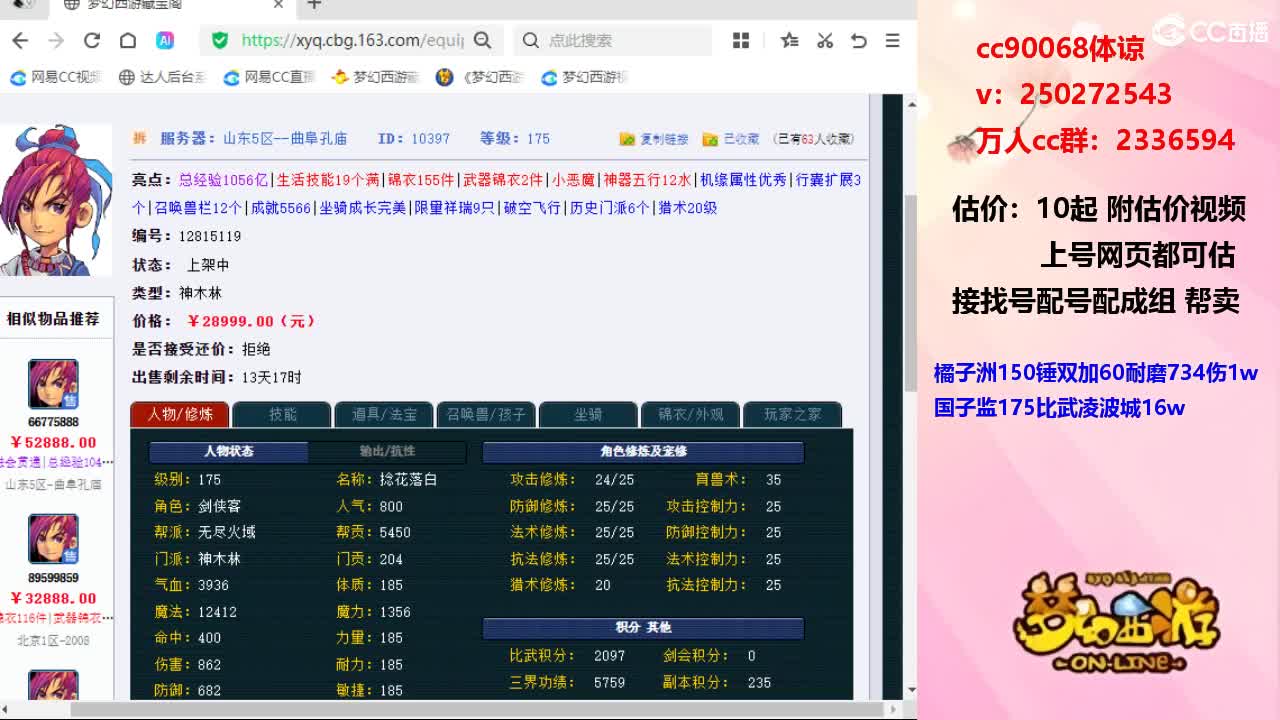Click the 锦衣155件 highlight tag

(421, 180)
